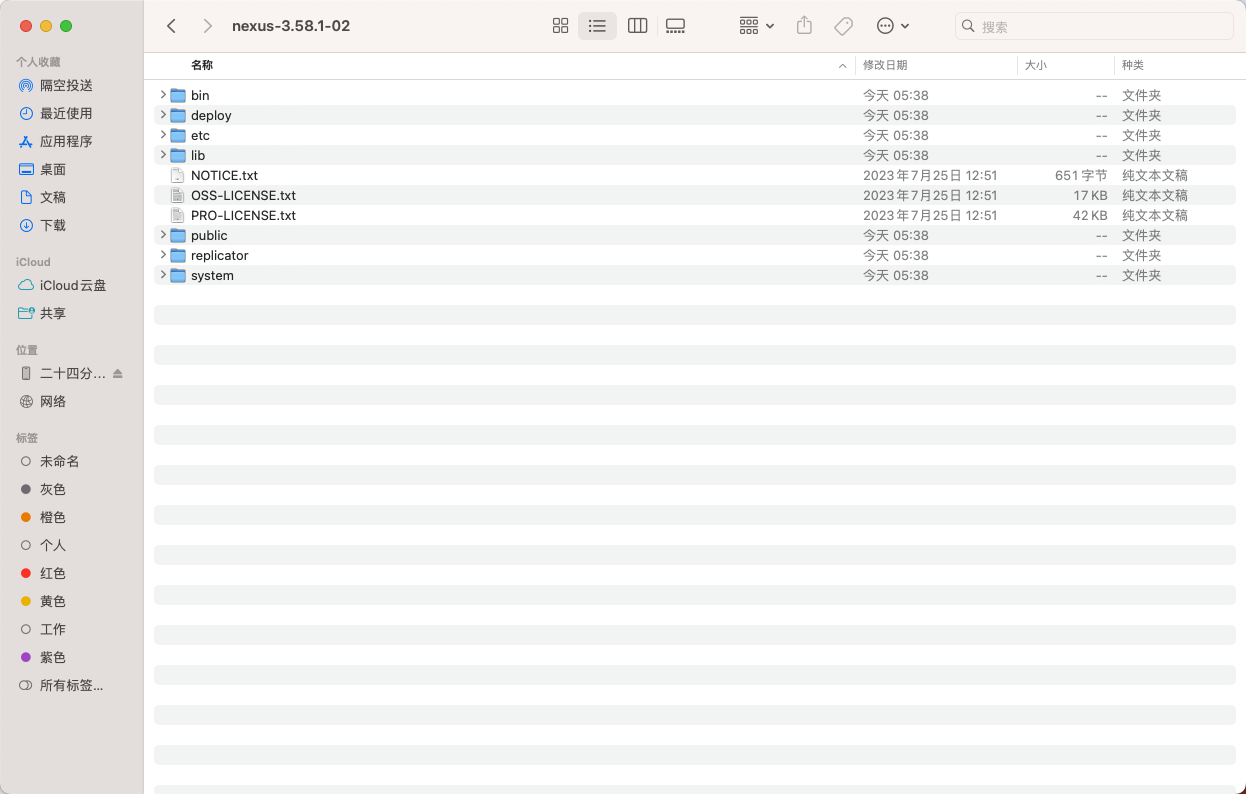Select list view mode button

click(x=597, y=26)
